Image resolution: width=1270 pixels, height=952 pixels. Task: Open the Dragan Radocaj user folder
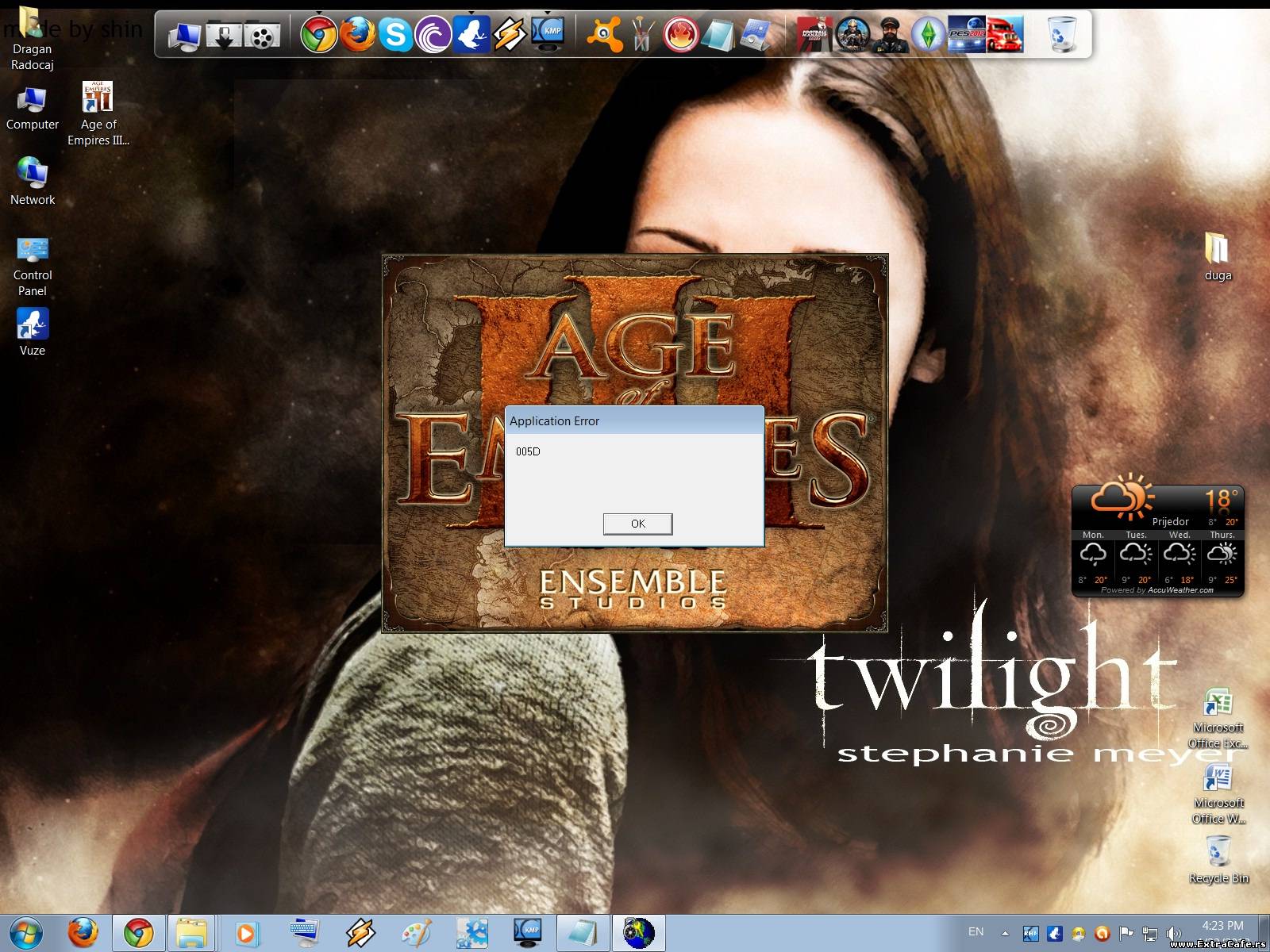tap(32, 38)
